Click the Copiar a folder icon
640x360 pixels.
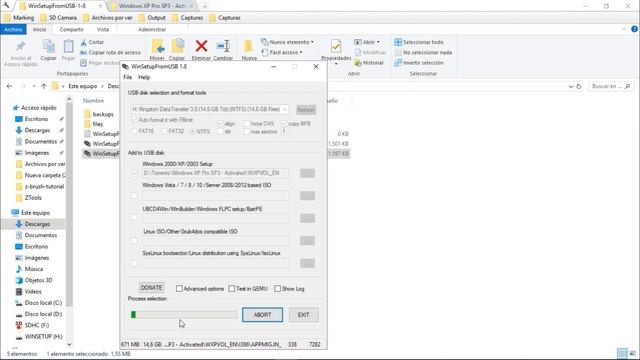click(178, 46)
